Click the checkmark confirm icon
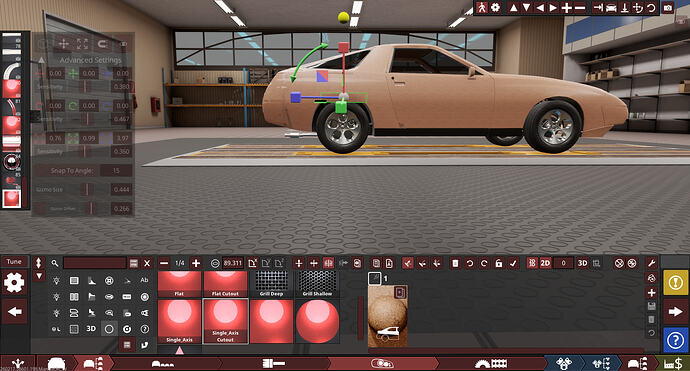 click(x=513, y=263)
